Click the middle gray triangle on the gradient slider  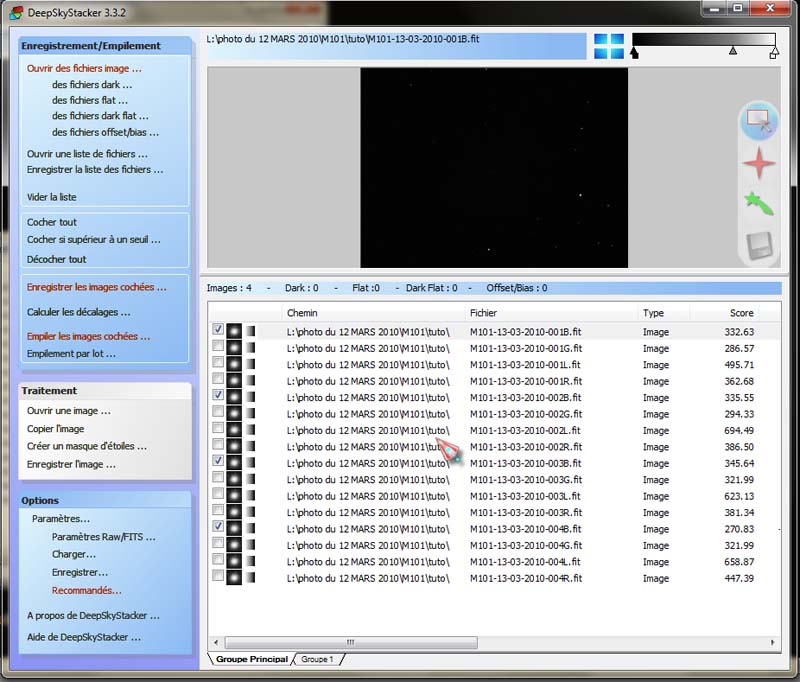(x=733, y=50)
